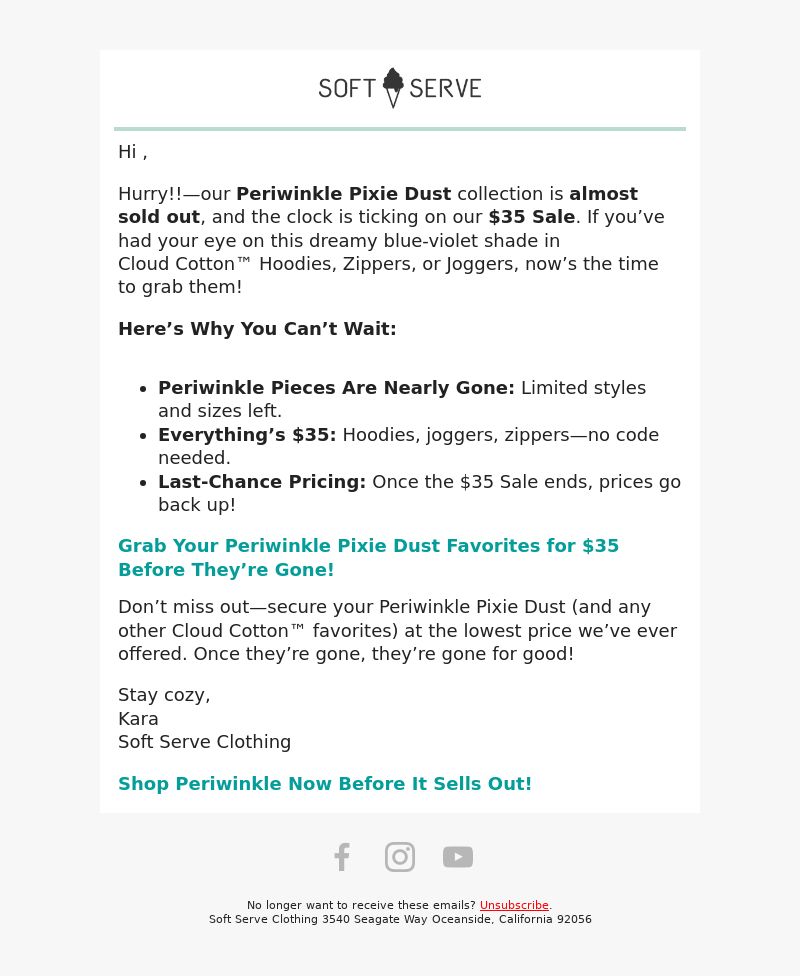Open the Facebook social icon
The image size is (800, 976).
pyautogui.click(x=342, y=857)
